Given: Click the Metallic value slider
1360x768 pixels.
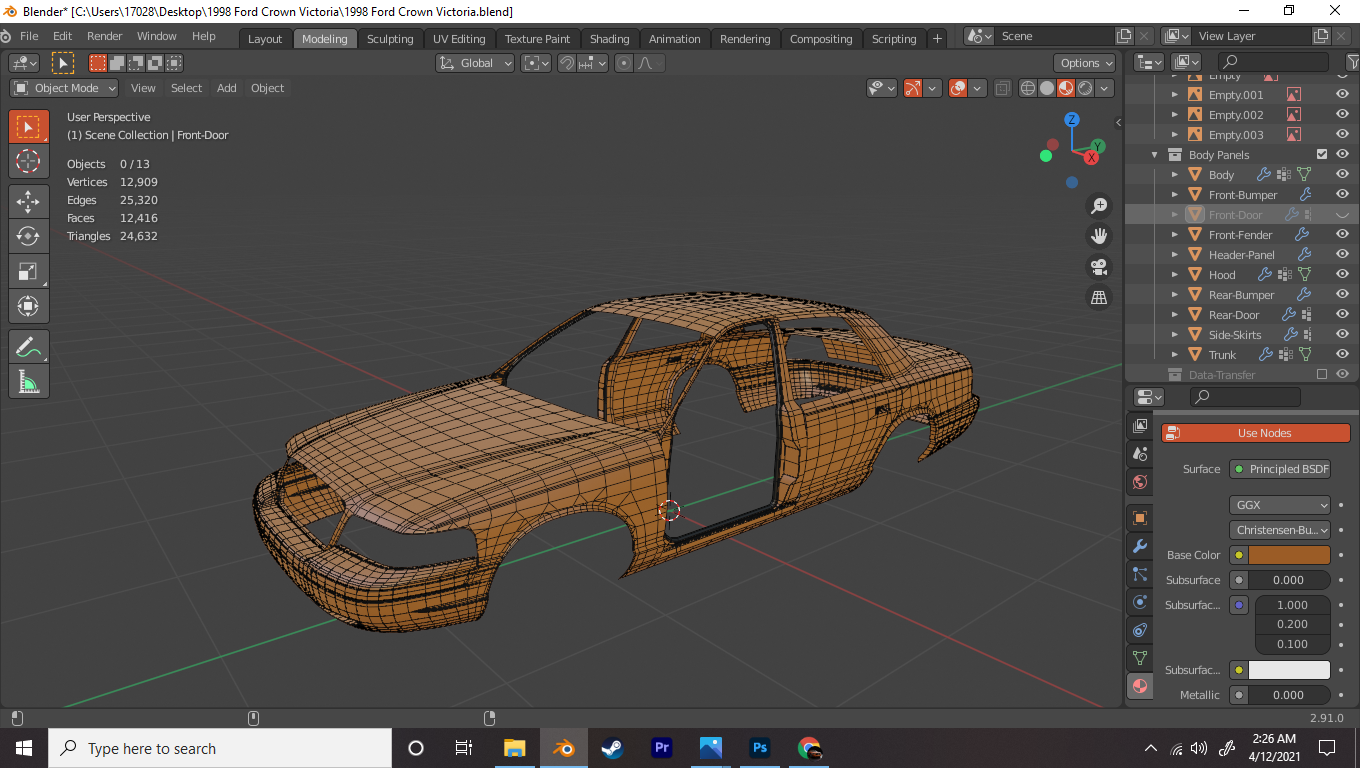Looking at the screenshot, I should pos(1289,695).
